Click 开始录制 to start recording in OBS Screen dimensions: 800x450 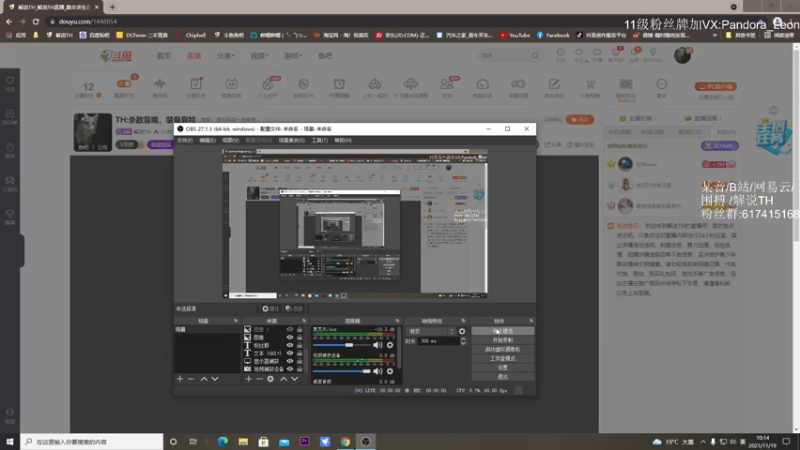503,340
